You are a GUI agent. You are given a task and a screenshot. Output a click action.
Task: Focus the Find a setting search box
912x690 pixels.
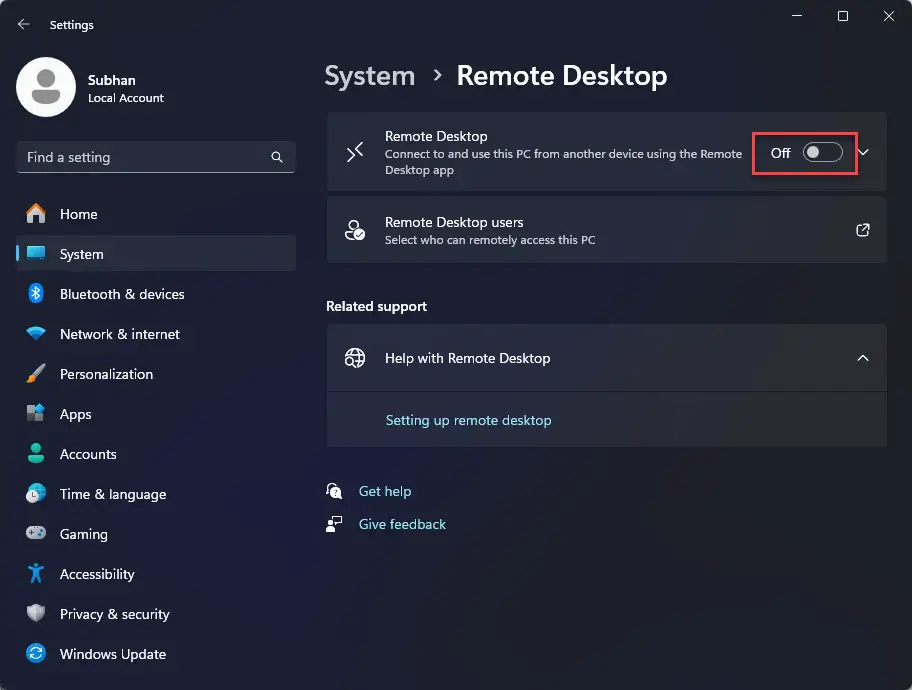pyautogui.click(x=156, y=157)
